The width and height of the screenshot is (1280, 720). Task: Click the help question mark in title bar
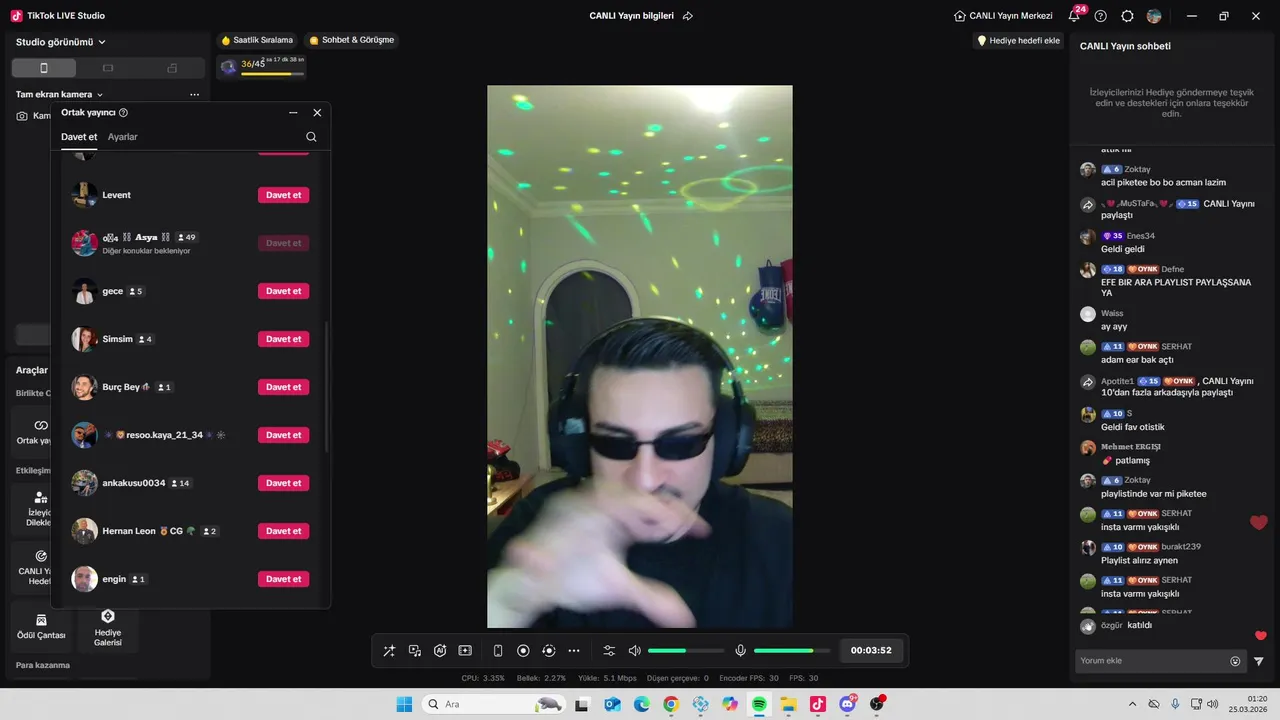pos(1101,16)
